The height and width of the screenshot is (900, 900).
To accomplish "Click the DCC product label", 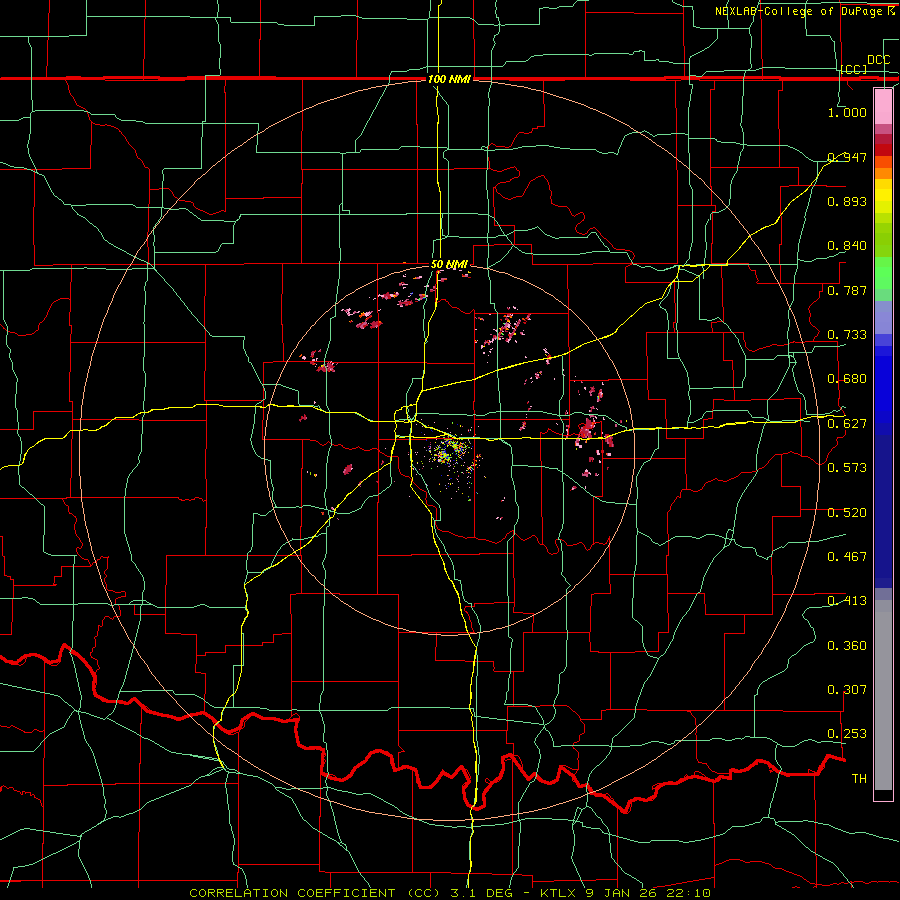I will click(878, 60).
